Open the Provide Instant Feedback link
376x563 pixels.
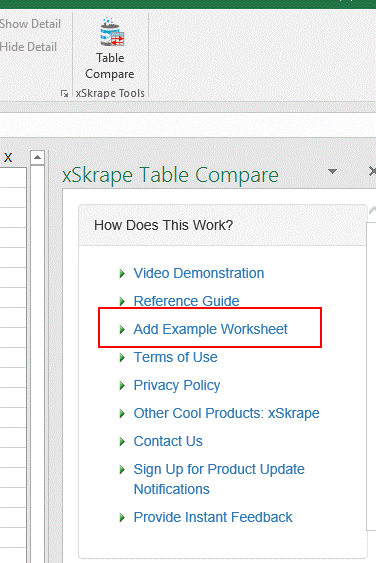(x=213, y=517)
